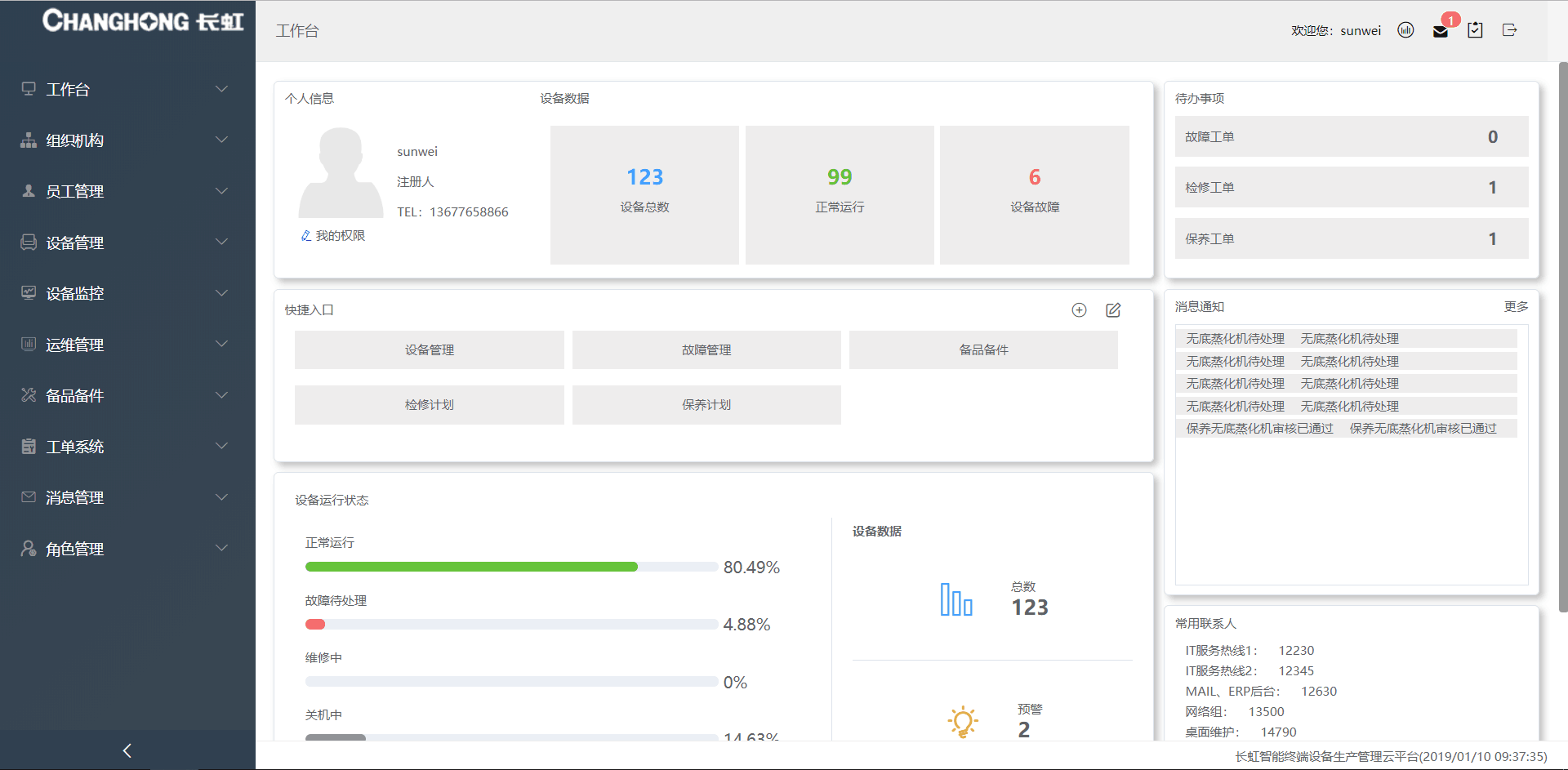The image size is (1568, 770).
Task: Click the page vertical scrollbar
Action: coord(1563,337)
